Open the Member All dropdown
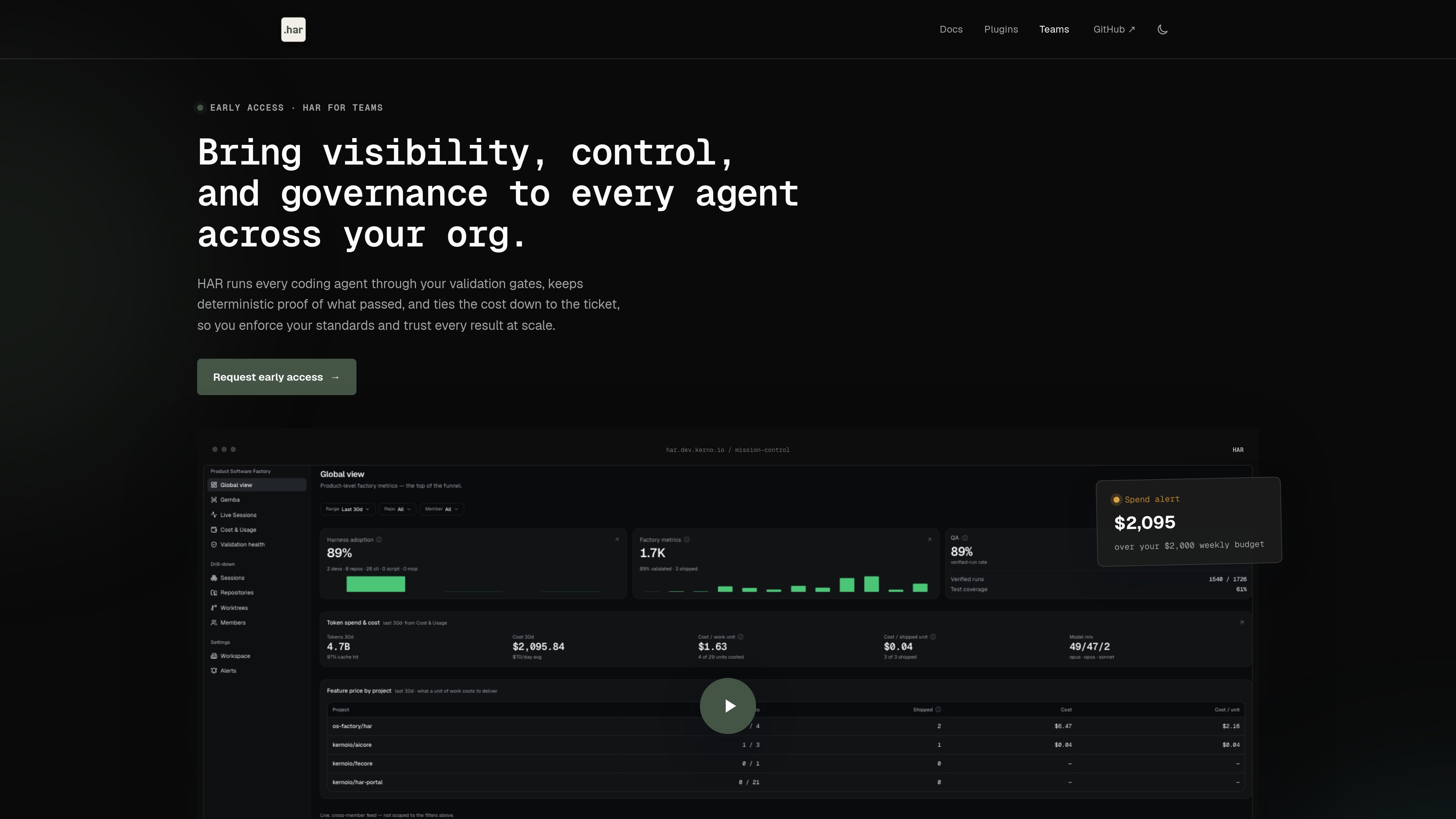1456x819 pixels. [x=442, y=509]
